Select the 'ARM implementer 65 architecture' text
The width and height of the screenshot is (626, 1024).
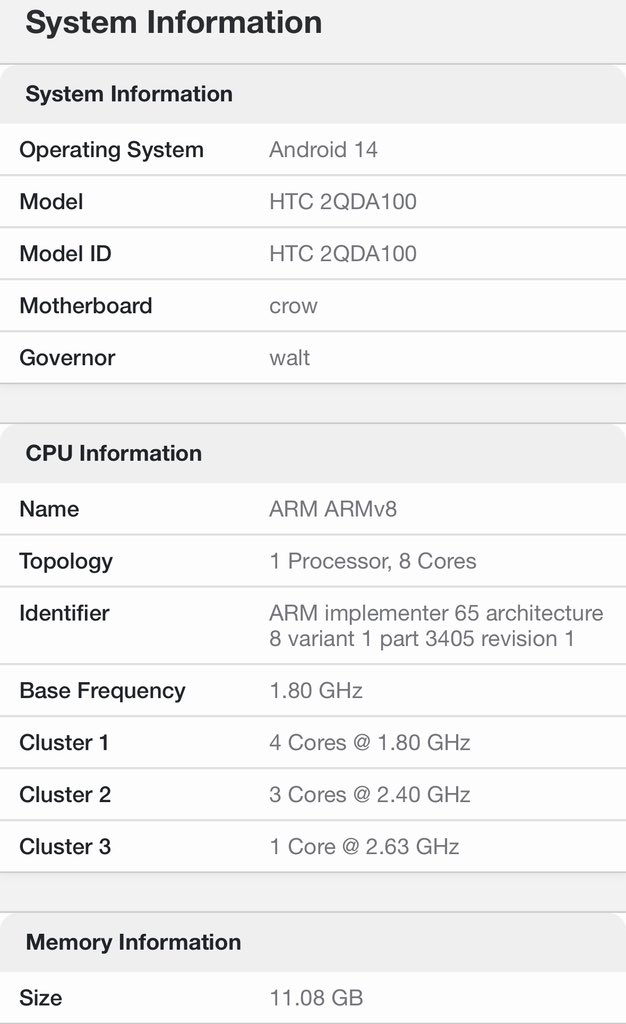click(436, 613)
